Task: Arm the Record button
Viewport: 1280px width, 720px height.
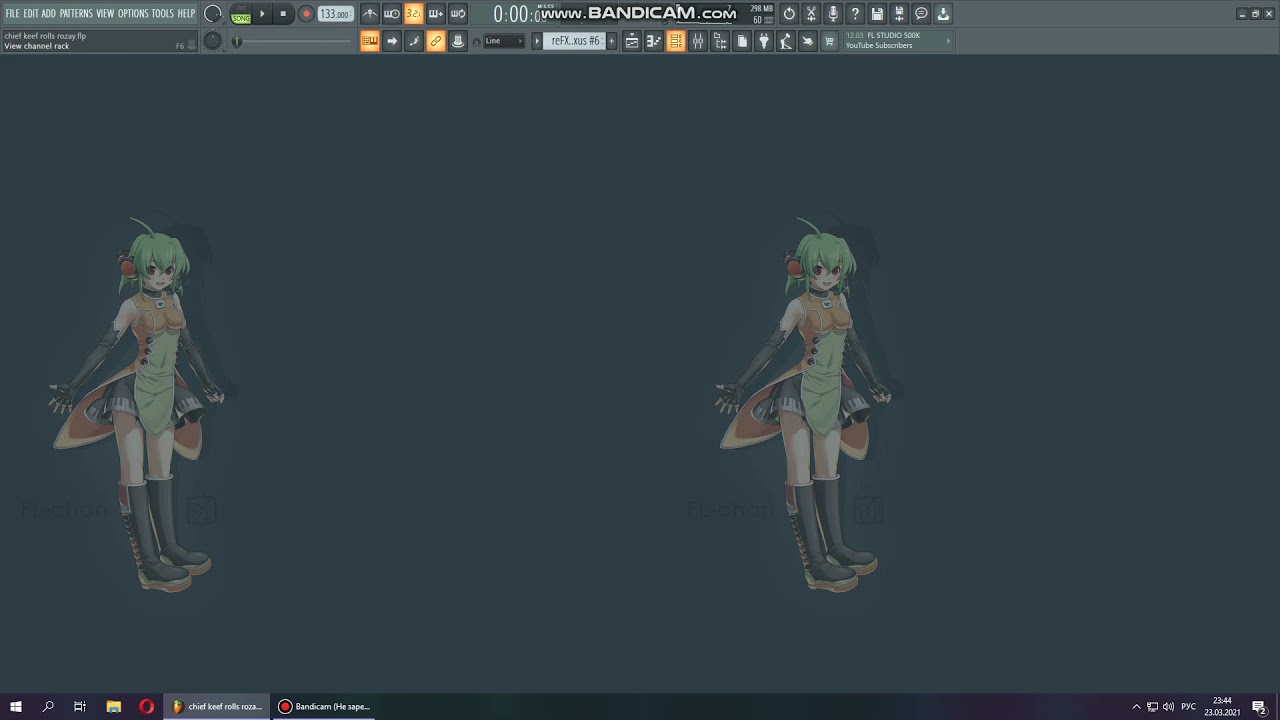Action: coord(306,14)
